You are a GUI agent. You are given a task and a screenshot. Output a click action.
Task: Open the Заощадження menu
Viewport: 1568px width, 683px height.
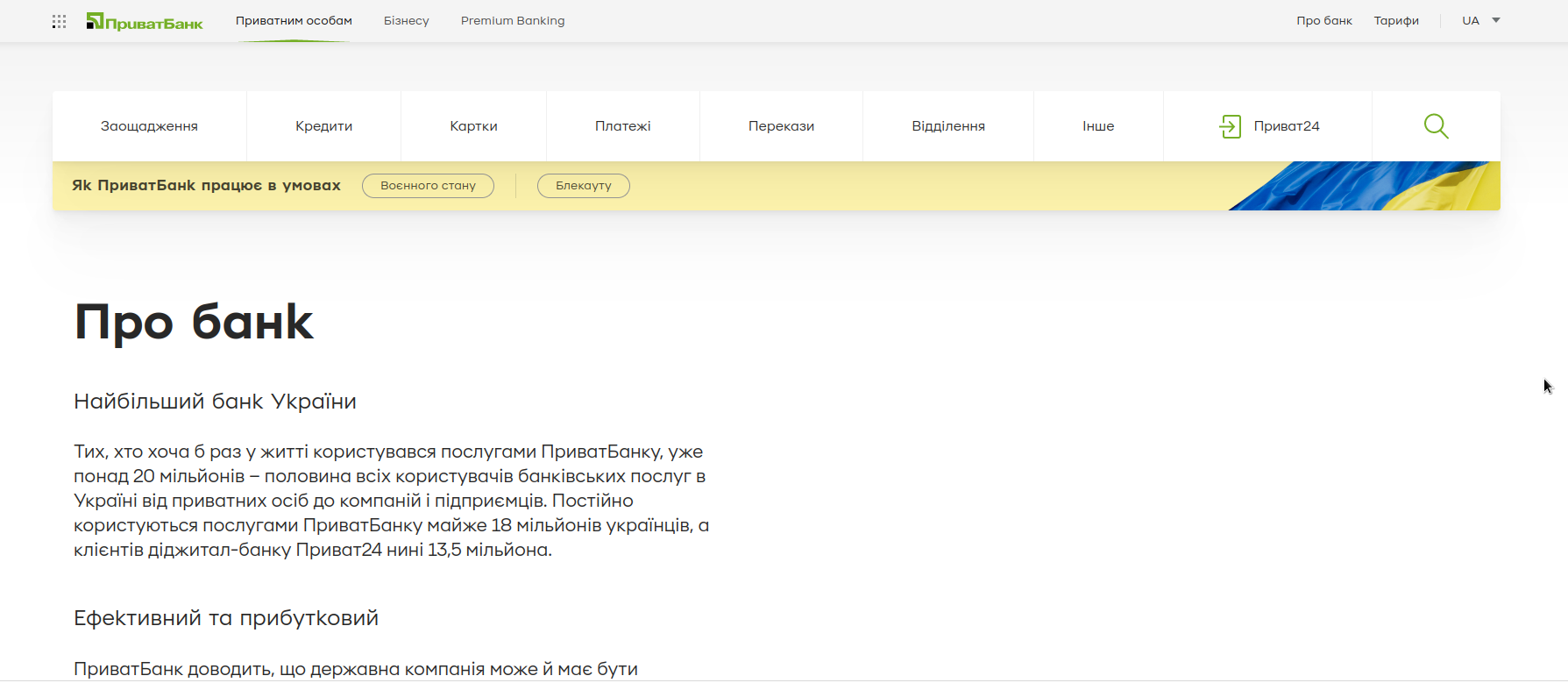[149, 126]
